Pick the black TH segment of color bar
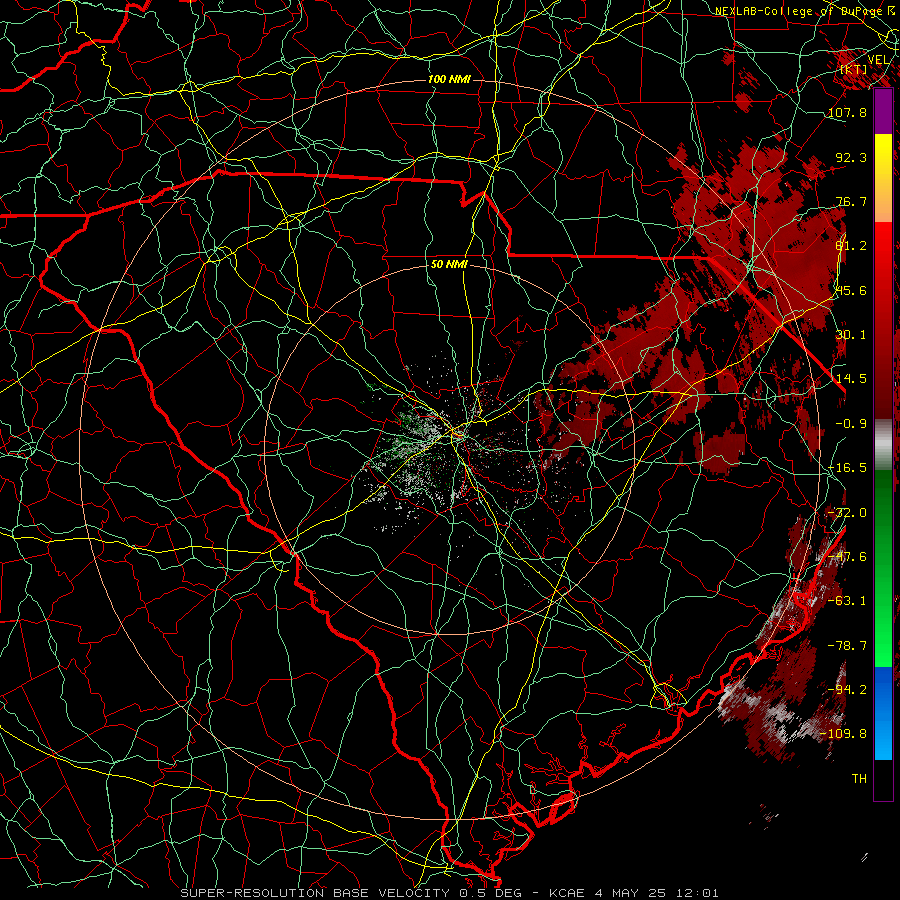 (883, 779)
